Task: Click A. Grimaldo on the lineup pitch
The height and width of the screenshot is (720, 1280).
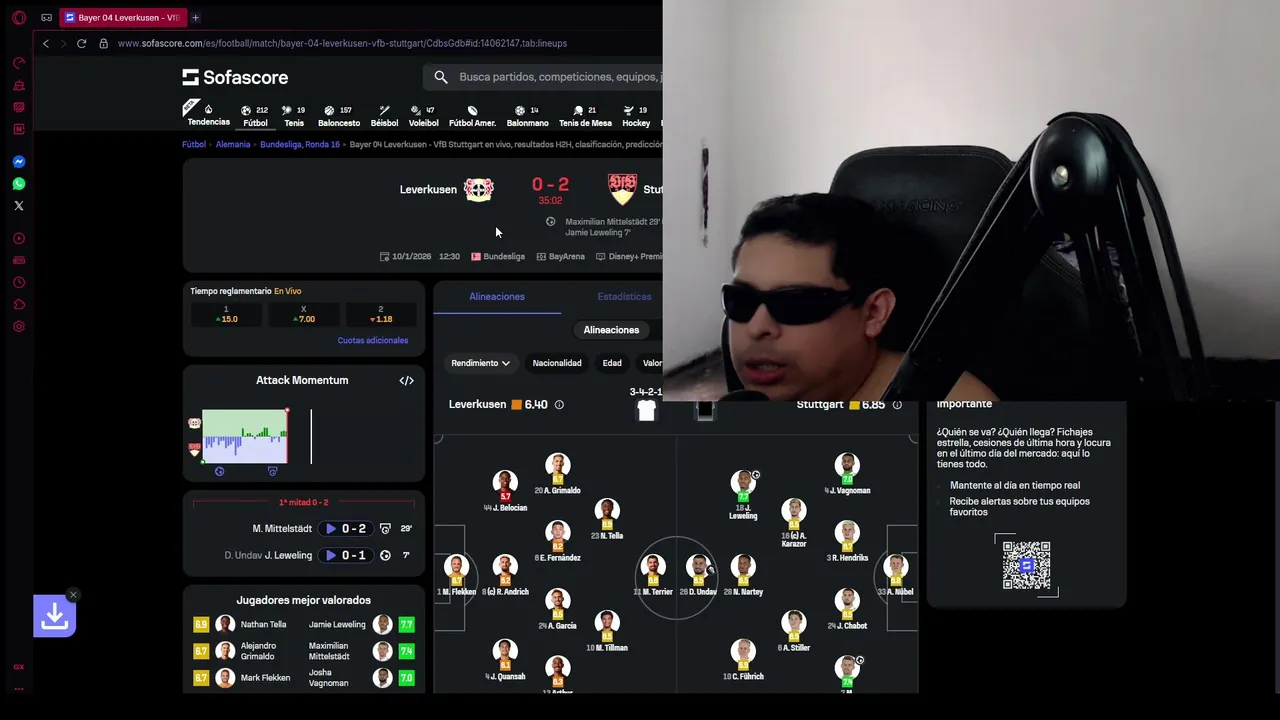Action: click(x=558, y=475)
